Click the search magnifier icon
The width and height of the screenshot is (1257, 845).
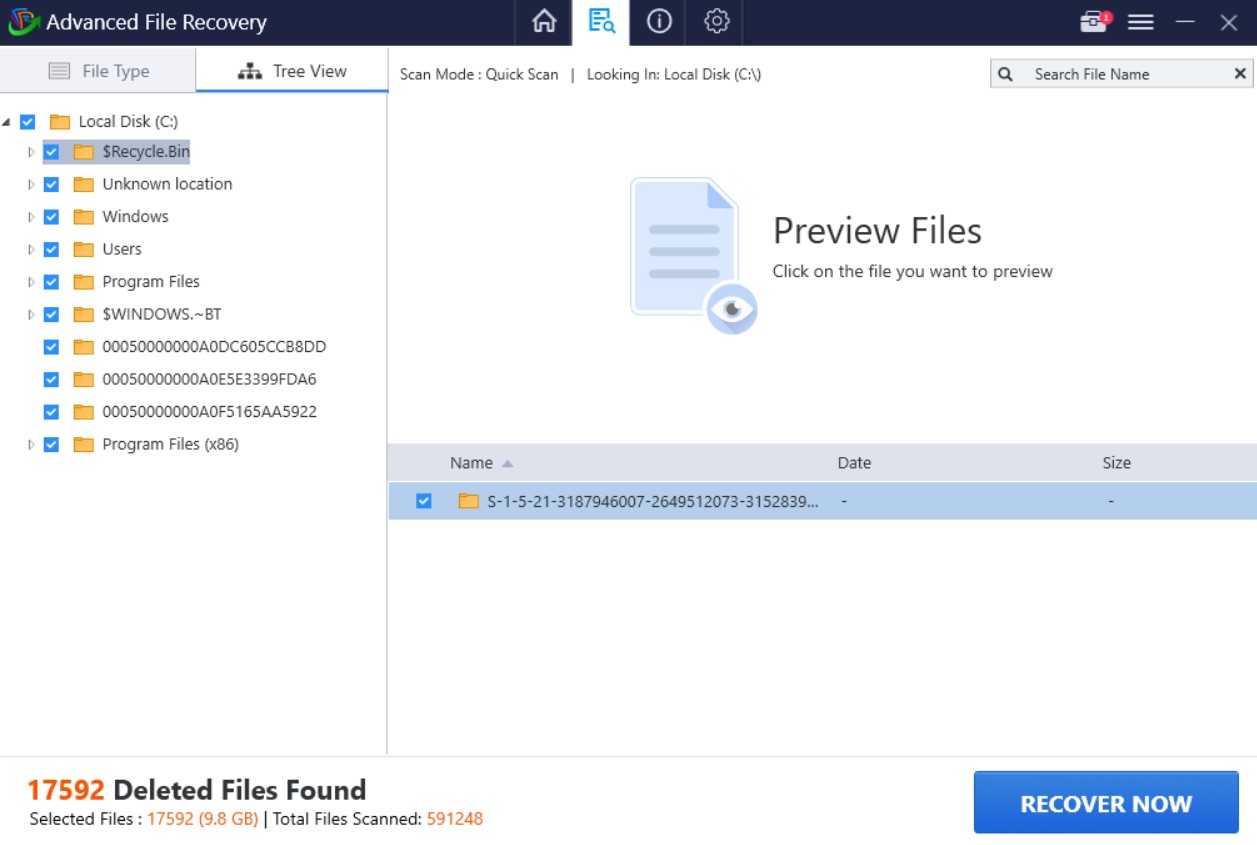point(1006,74)
